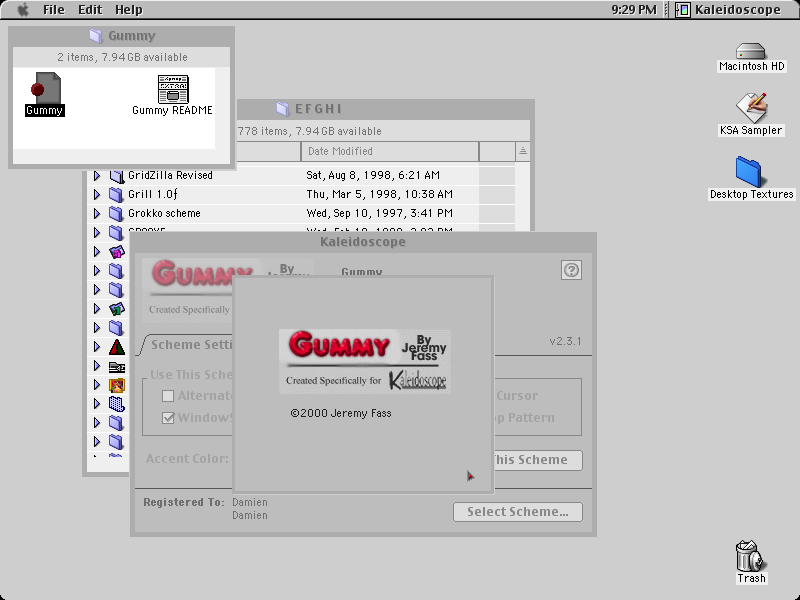
Task: Open the Help menu
Action: click(129, 10)
